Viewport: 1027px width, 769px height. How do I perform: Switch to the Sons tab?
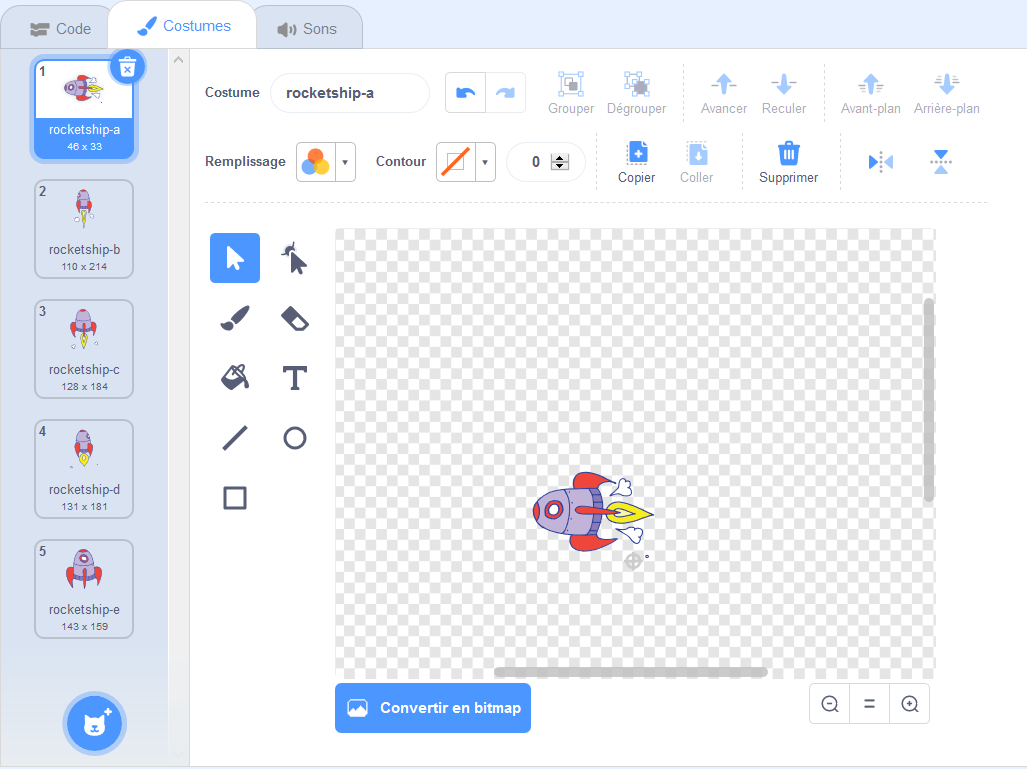point(308,28)
